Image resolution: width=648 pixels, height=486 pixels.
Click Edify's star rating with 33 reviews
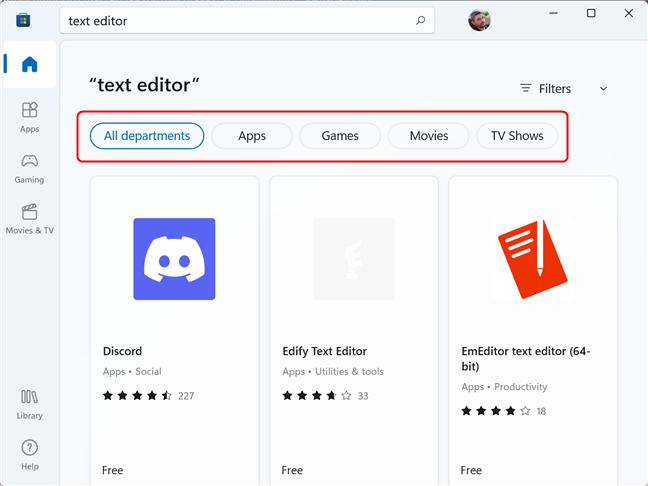point(325,396)
